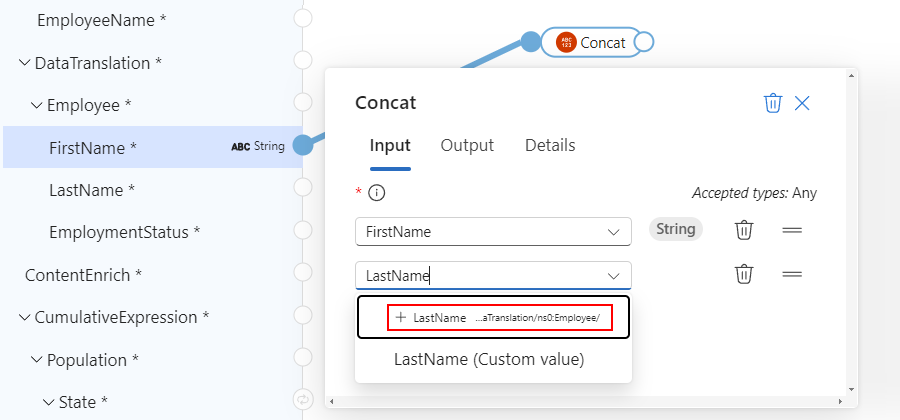
Task: Click the FirstName row reorder handle
Action: coord(792,230)
